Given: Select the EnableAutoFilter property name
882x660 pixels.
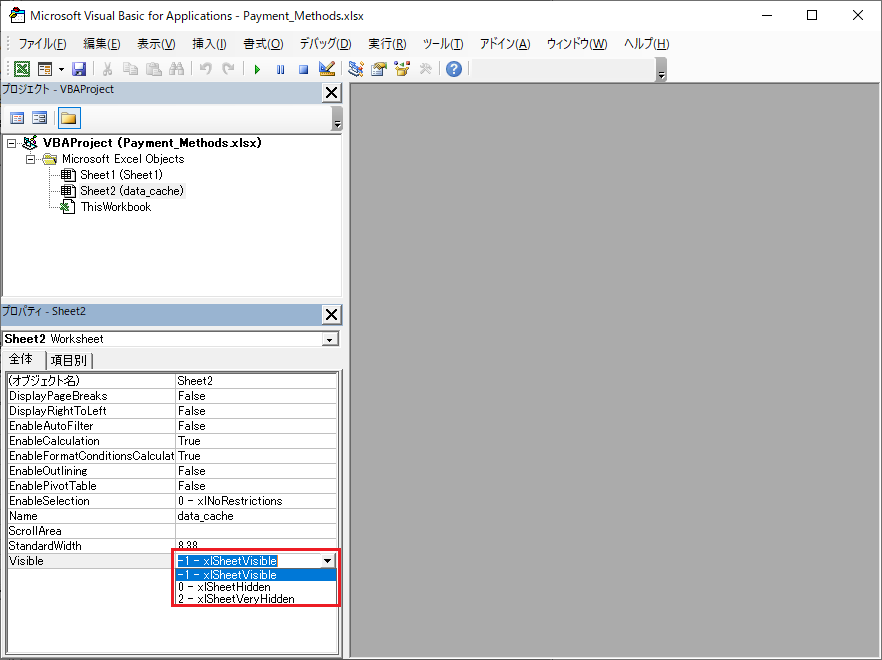Looking at the screenshot, I should 51,426.
